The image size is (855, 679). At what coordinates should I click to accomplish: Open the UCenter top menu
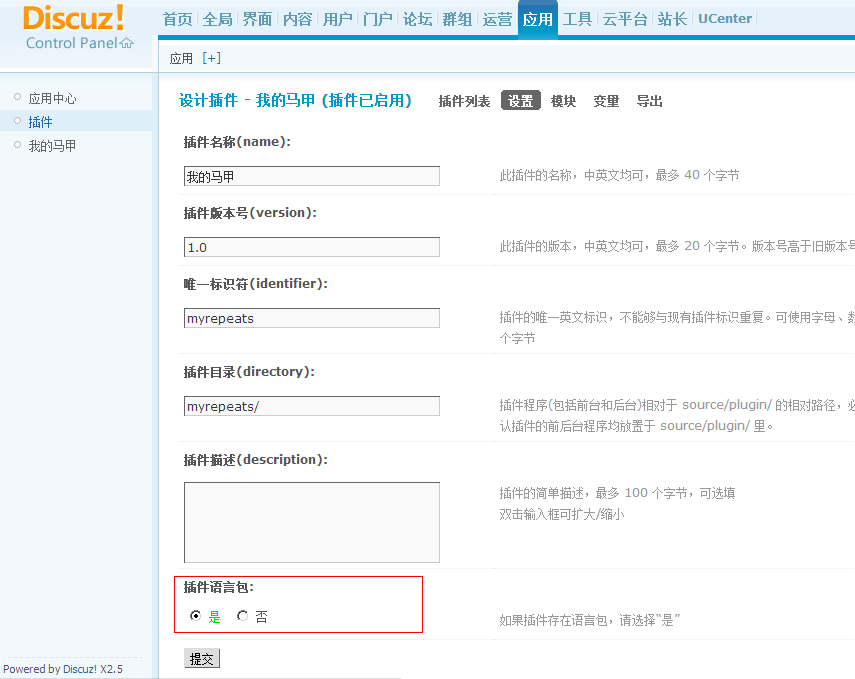click(x=725, y=19)
